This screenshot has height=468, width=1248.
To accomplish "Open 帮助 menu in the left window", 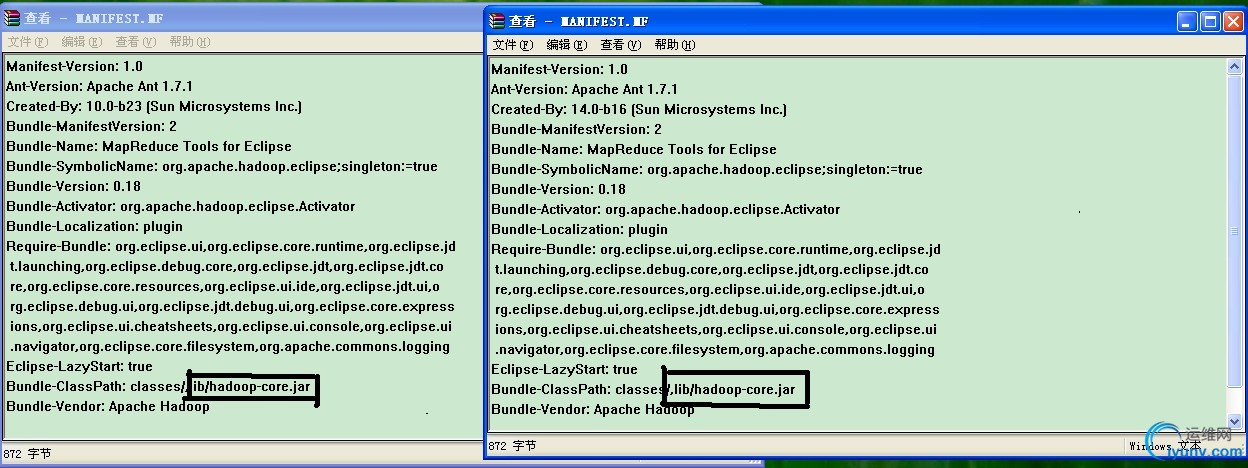I will (189, 42).
